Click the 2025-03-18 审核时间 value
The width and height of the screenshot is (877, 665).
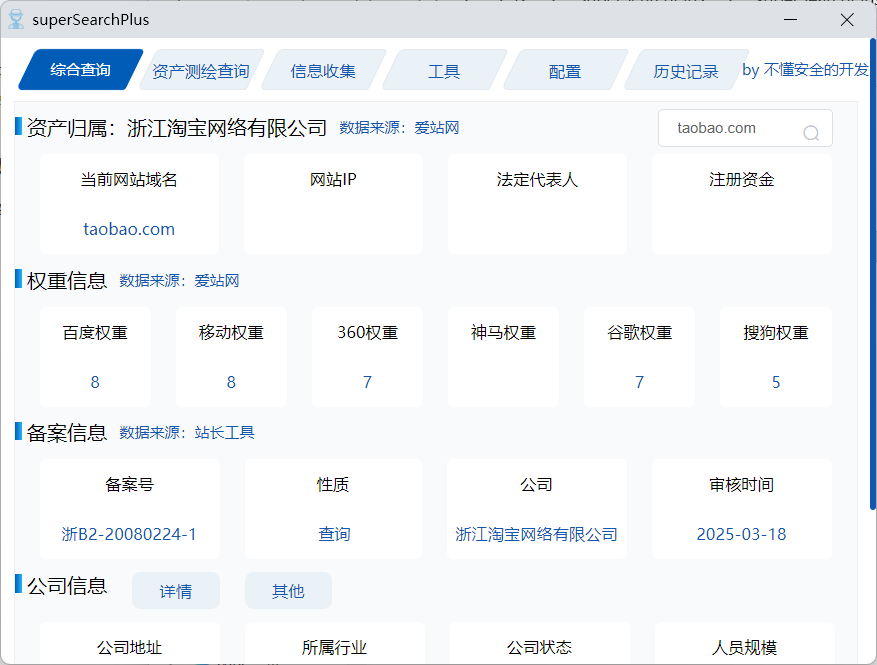pos(741,534)
